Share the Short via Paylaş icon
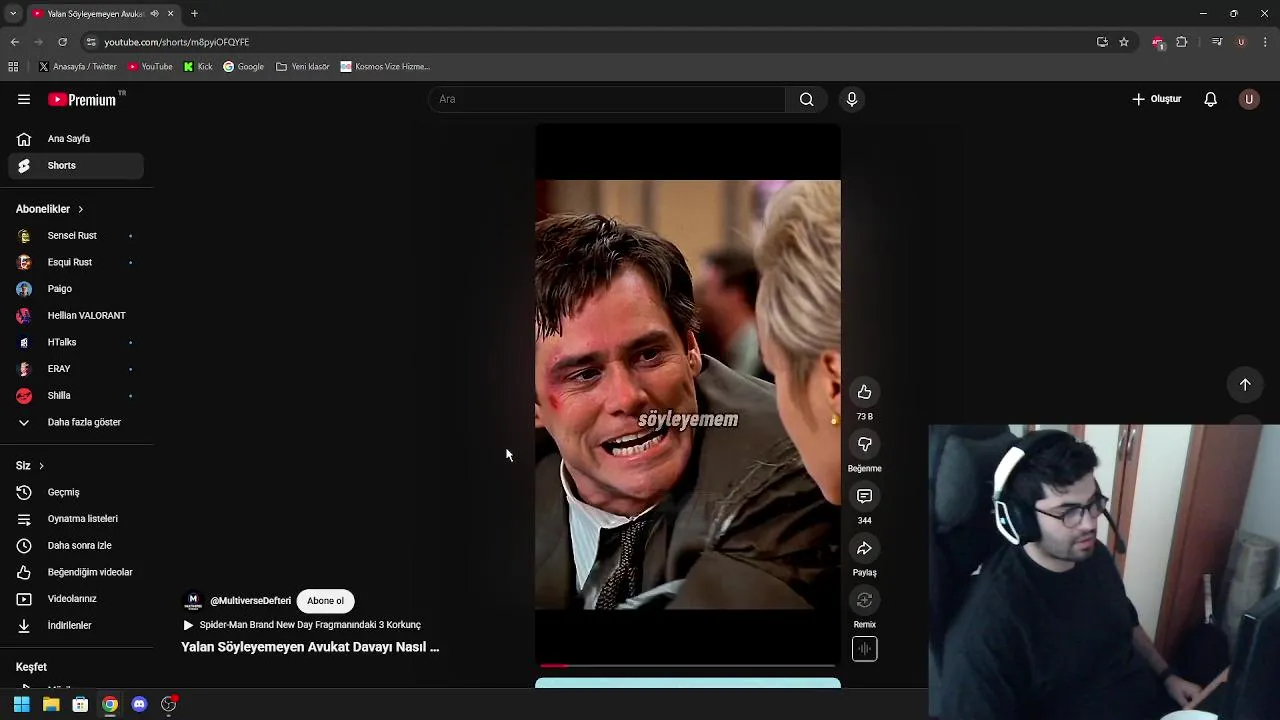The width and height of the screenshot is (1280, 720). tap(864, 548)
